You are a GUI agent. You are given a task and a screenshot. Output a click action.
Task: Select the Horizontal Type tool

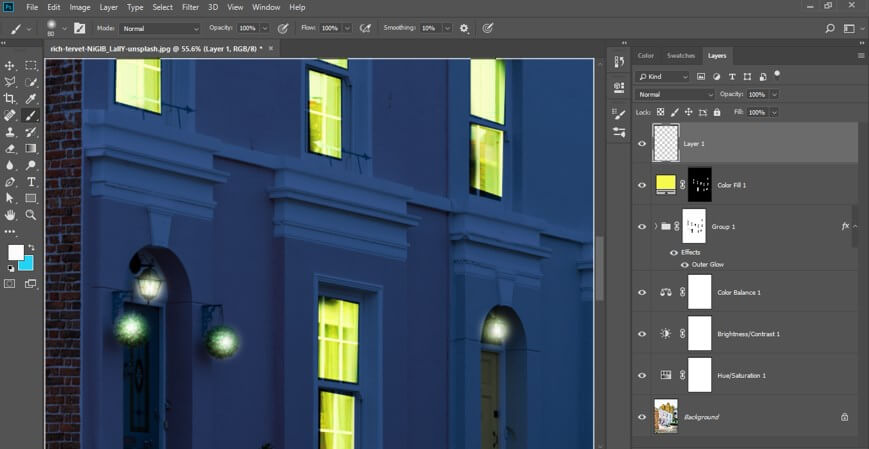(31, 182)
